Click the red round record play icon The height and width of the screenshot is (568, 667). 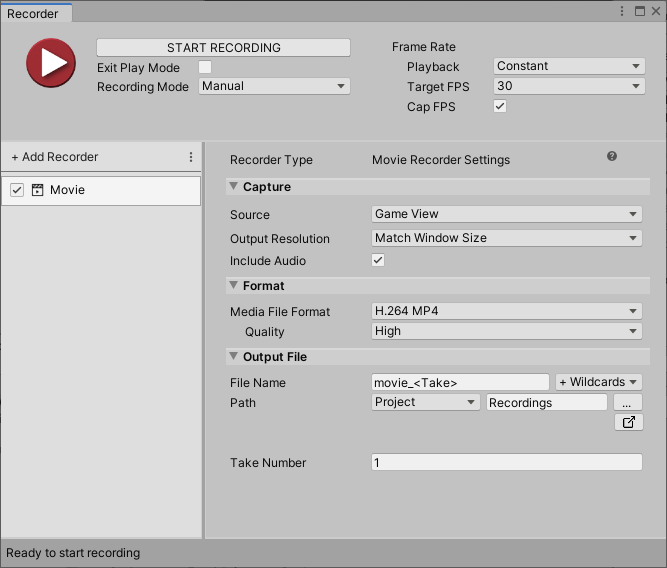pos(51,63)
